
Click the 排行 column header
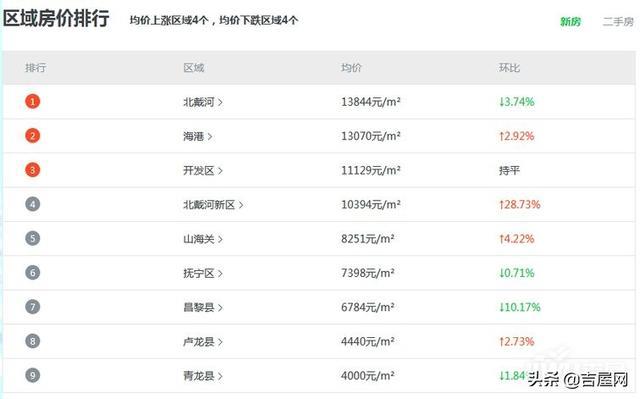point(36,68)
